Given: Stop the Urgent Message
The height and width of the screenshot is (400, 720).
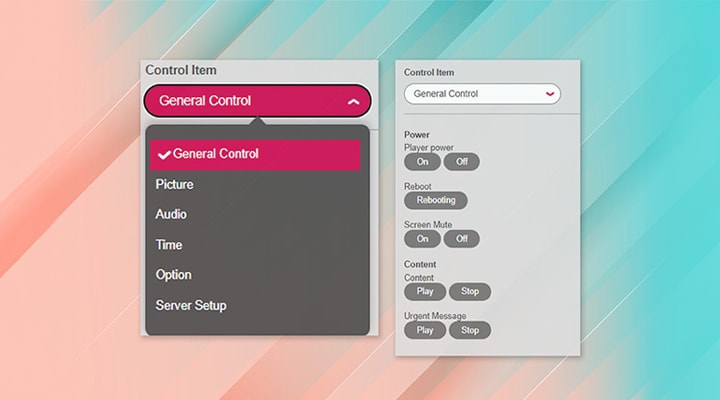Looking at the screenshot, I should click(x=470, y=330).
